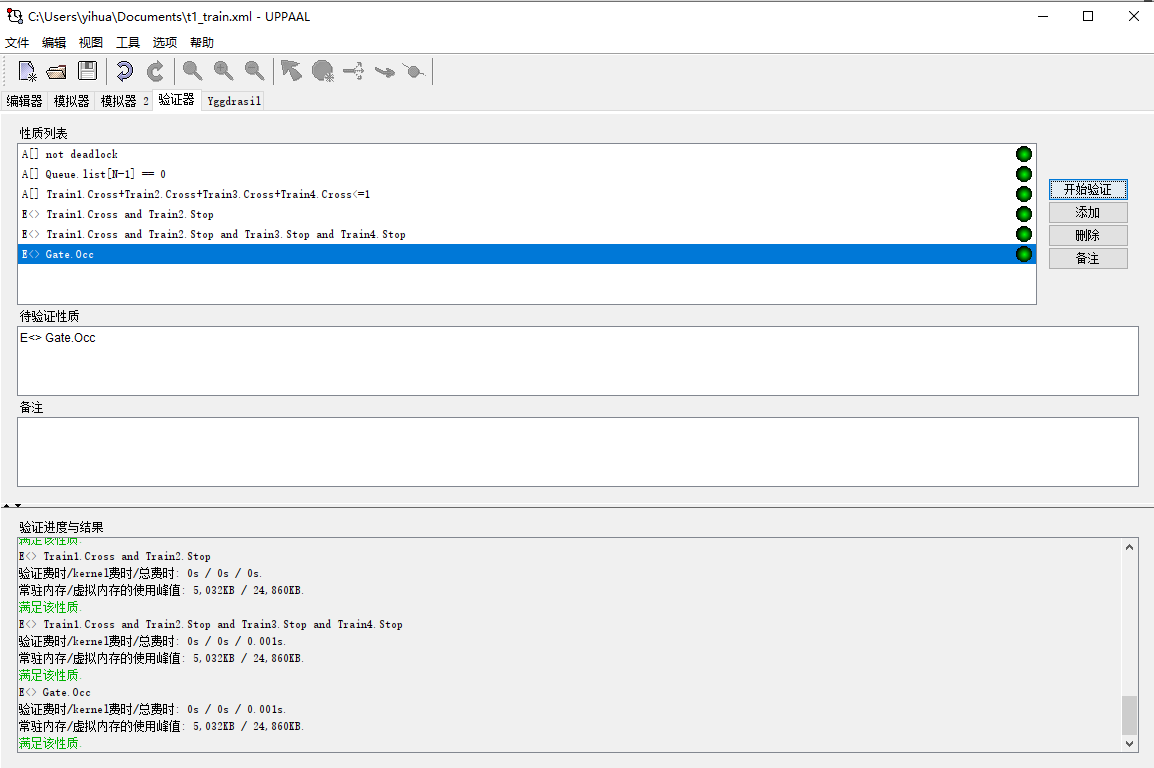Click the Open file folder icon
Screen dimensions: 1154x768
(57, 71)
